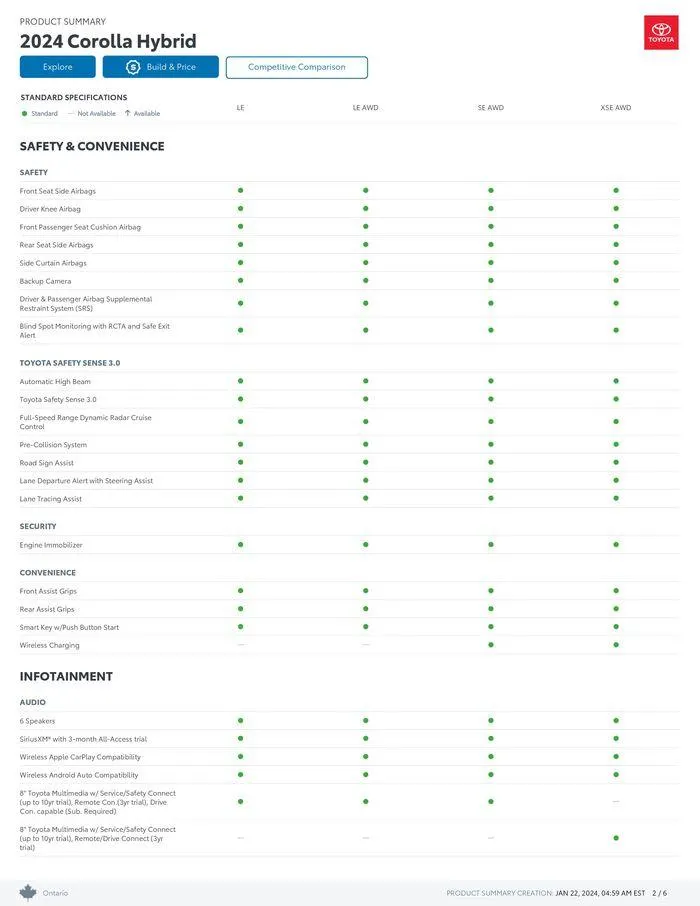Viewport: 700px width, 906px height.
Task: Click the Ontario region label
Action: [55, 893]
